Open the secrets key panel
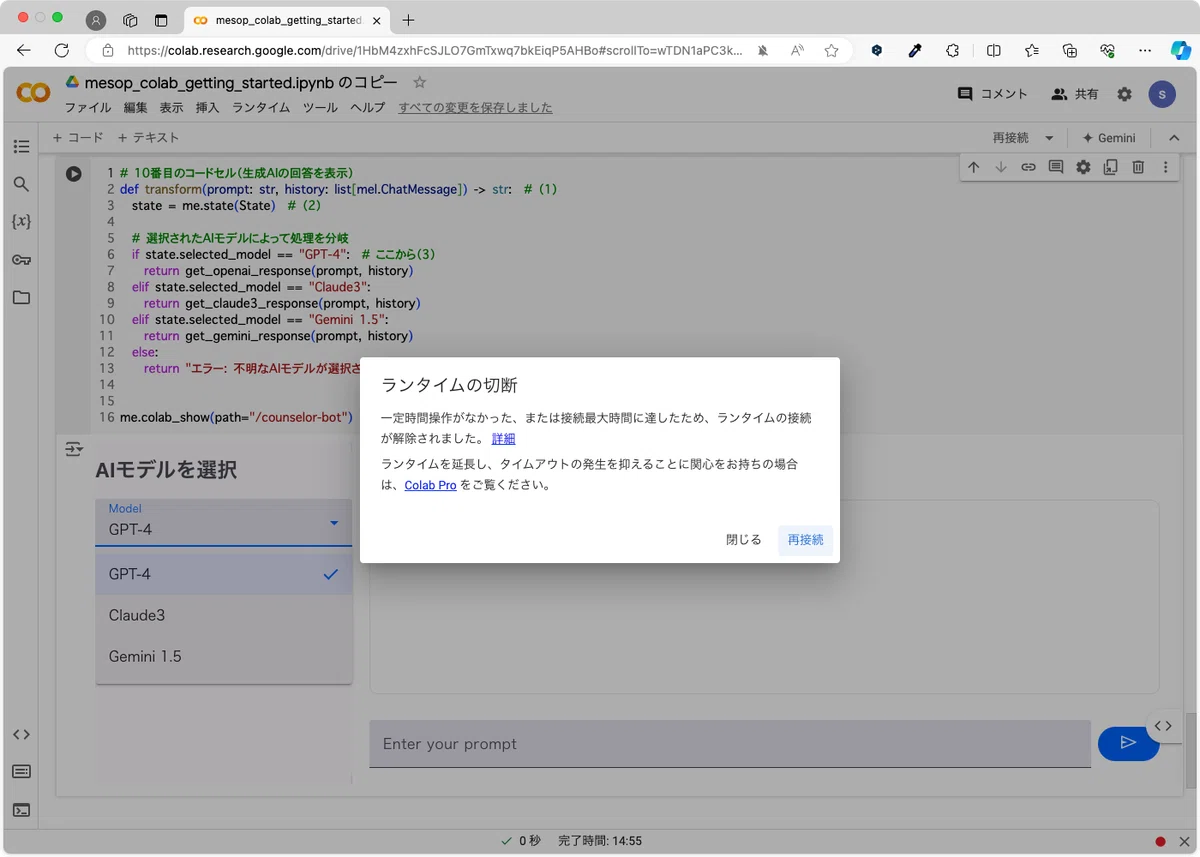 click(21, 260)
